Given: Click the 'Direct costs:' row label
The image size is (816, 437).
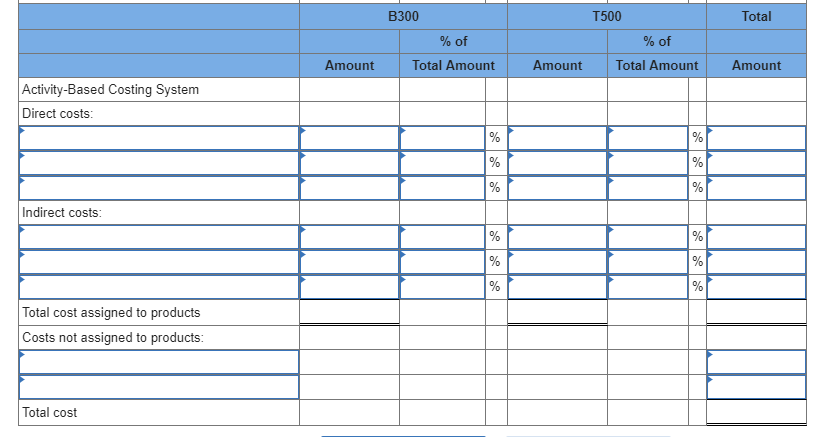Looking at the screenshot, I should point(57,113).
